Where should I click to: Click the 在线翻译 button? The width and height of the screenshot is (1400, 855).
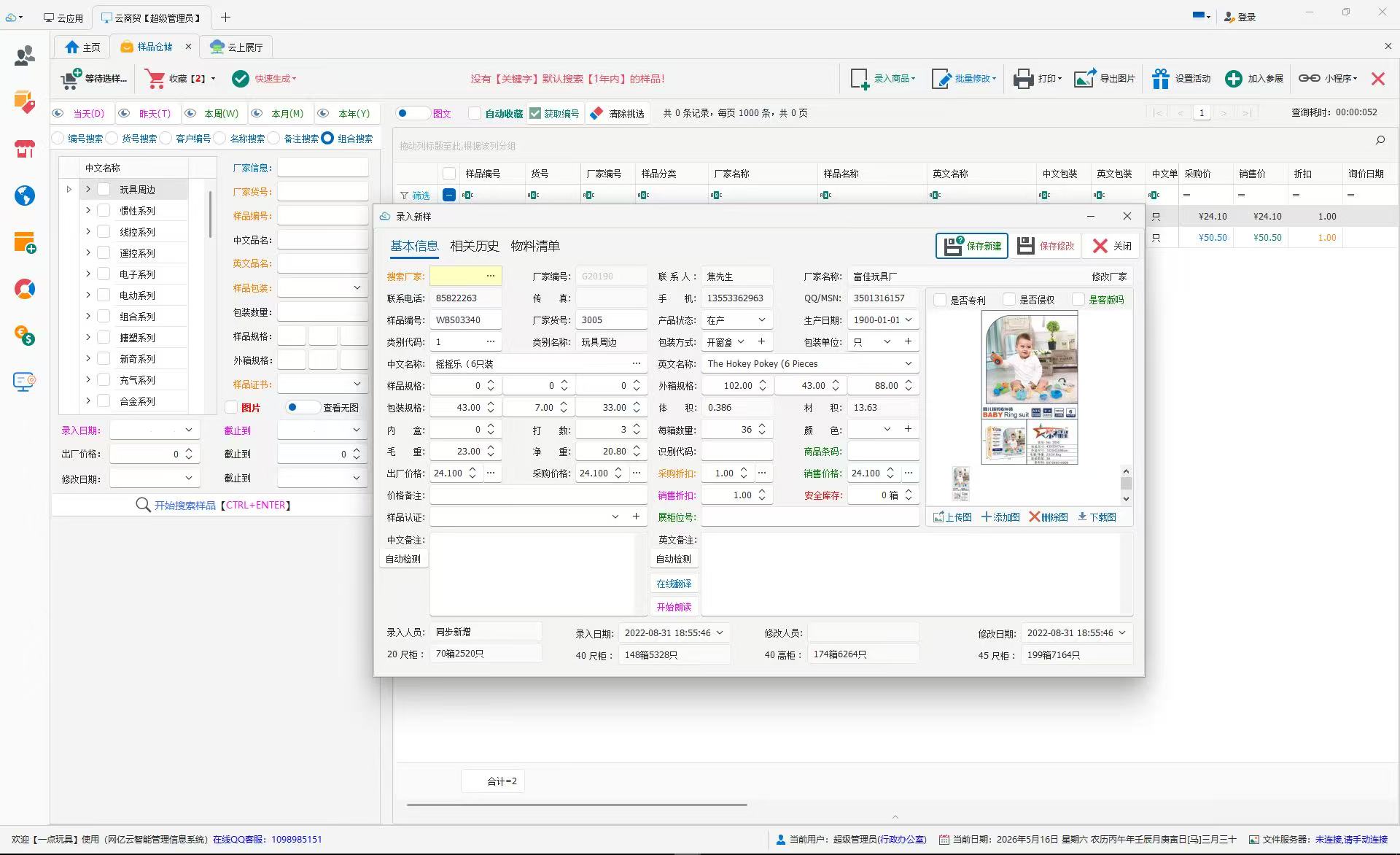[x=674, y=584]
